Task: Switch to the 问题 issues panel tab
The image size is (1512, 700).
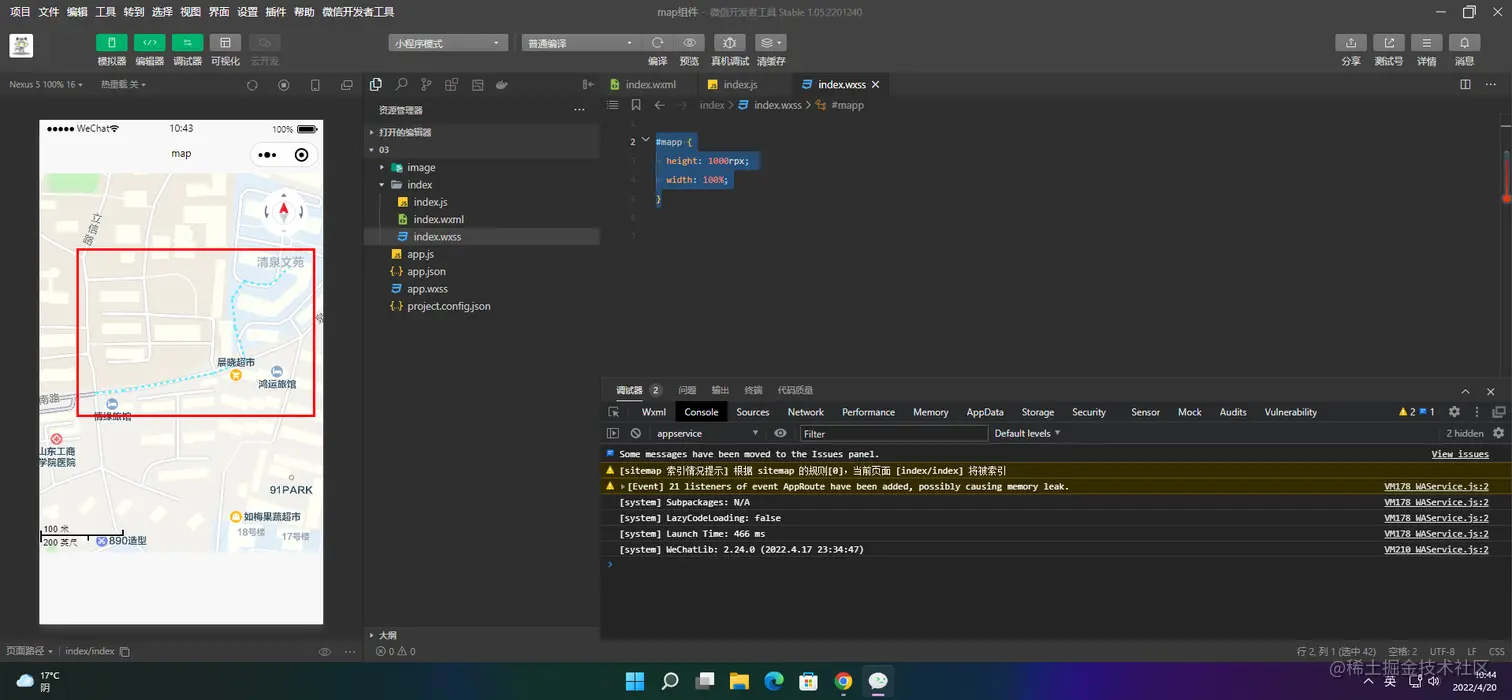Action: pyautogui.click(x=687, y=390)
